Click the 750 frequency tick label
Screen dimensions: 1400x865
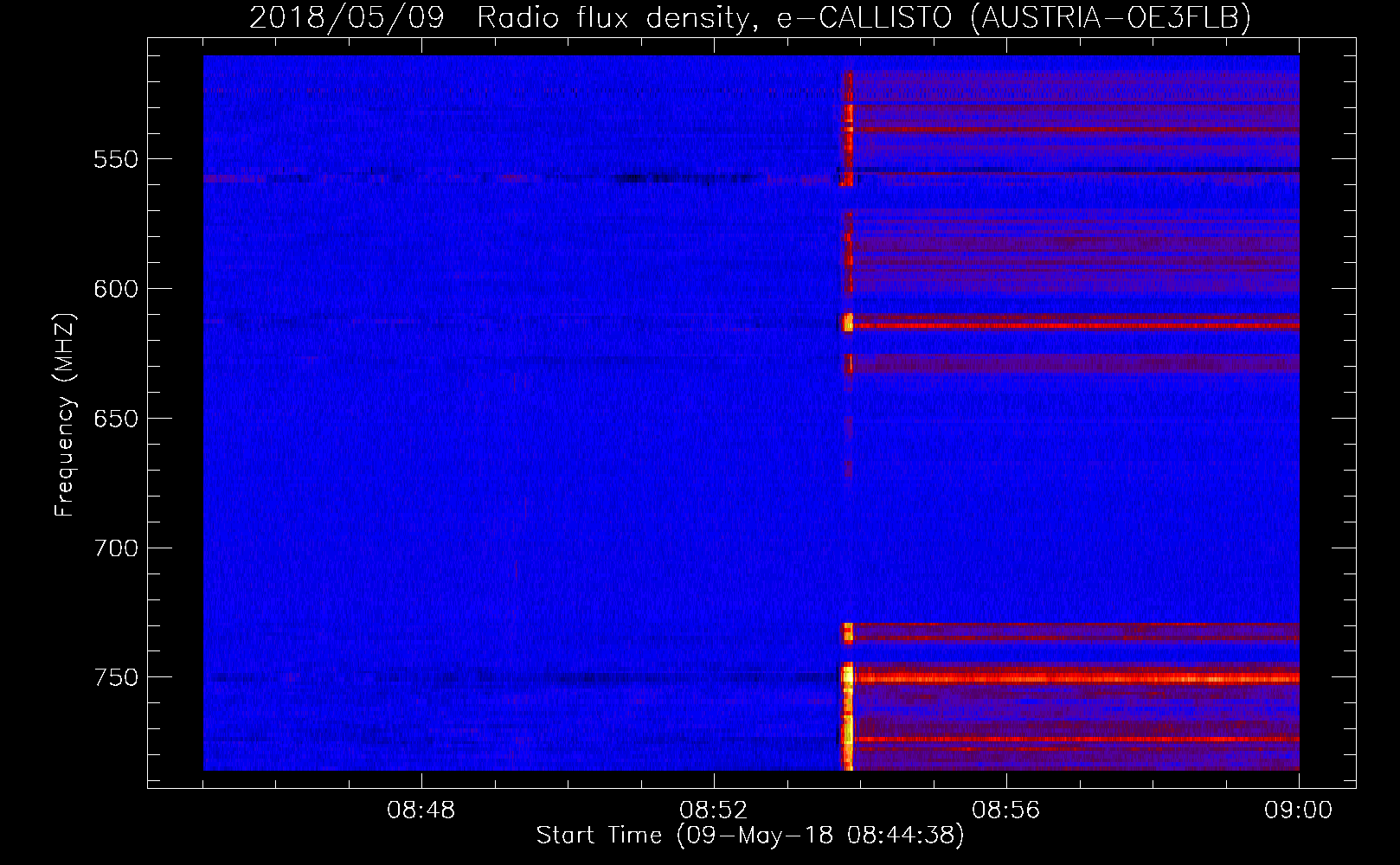(x=116, y=677)
